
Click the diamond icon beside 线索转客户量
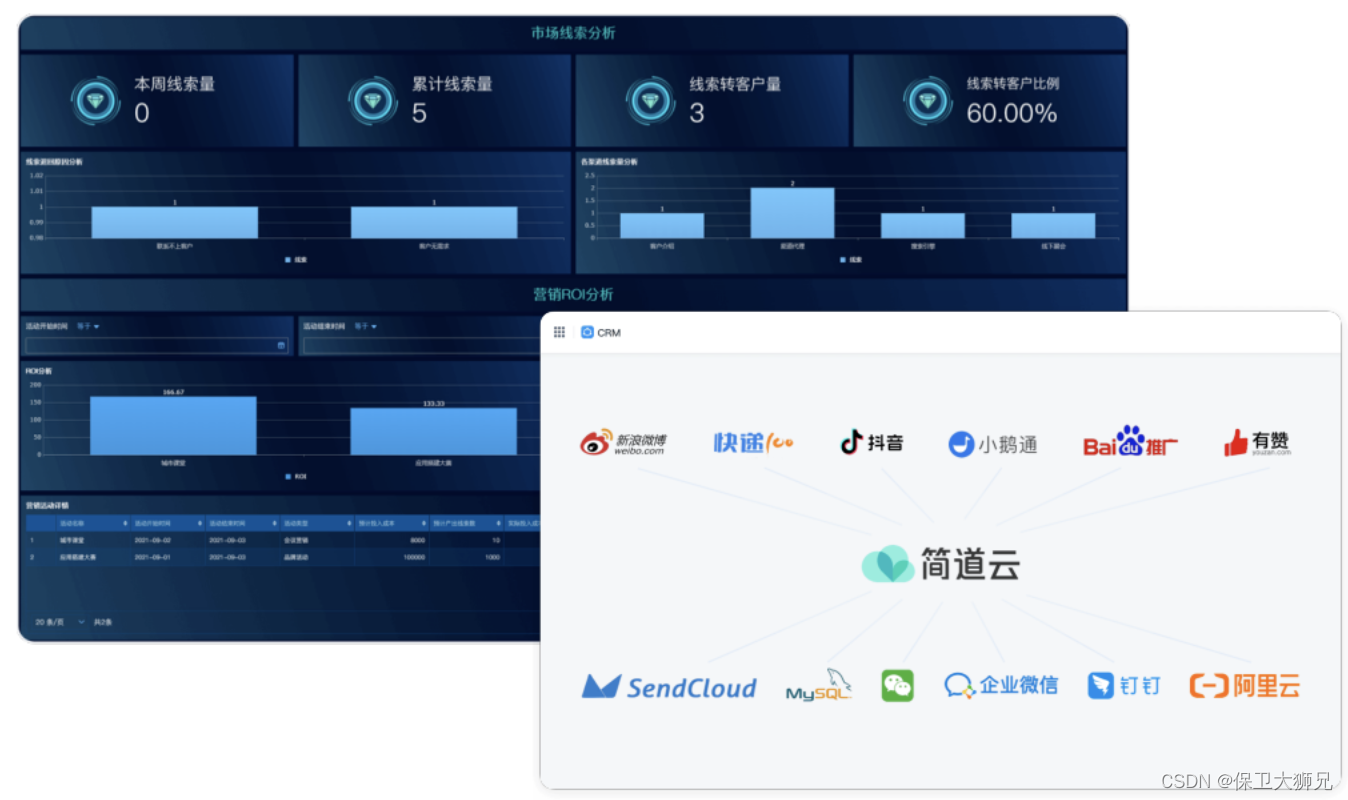tap(651, 101)
